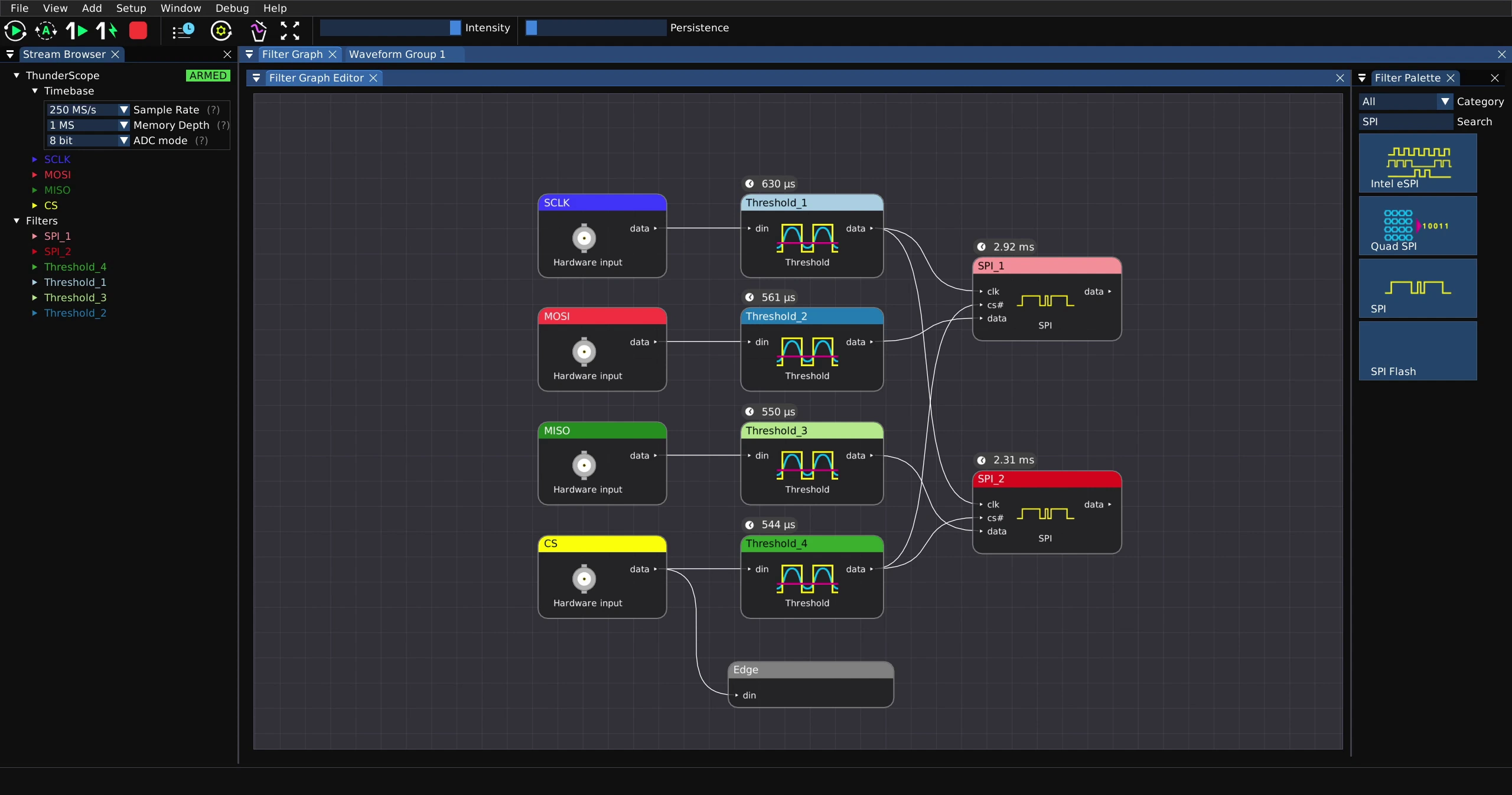
Task: Adjust the Persistence slider
Action: [x=596, y=28]
